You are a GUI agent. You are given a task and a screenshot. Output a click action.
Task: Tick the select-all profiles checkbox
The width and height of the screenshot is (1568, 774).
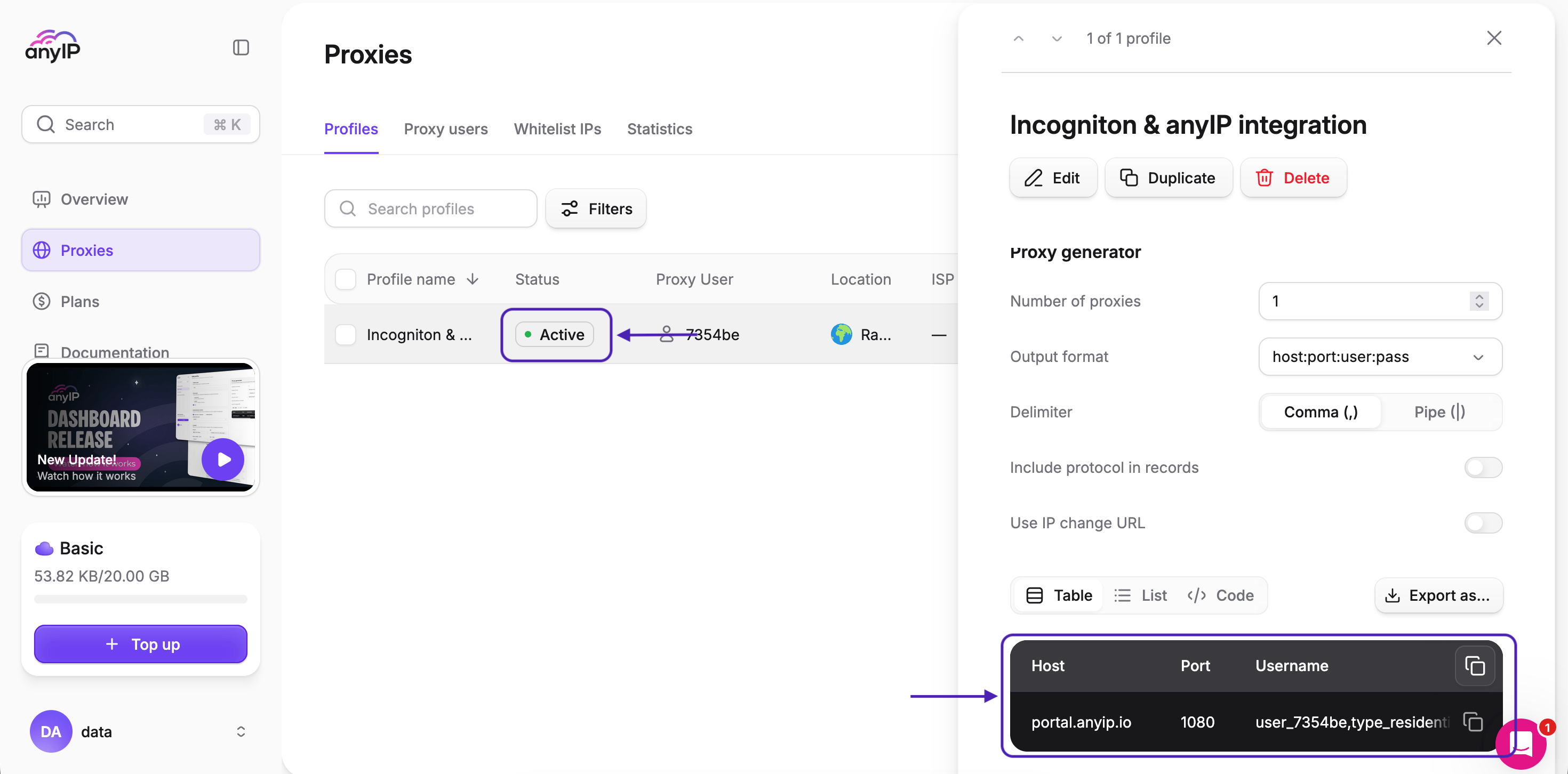tap(346, 279)
